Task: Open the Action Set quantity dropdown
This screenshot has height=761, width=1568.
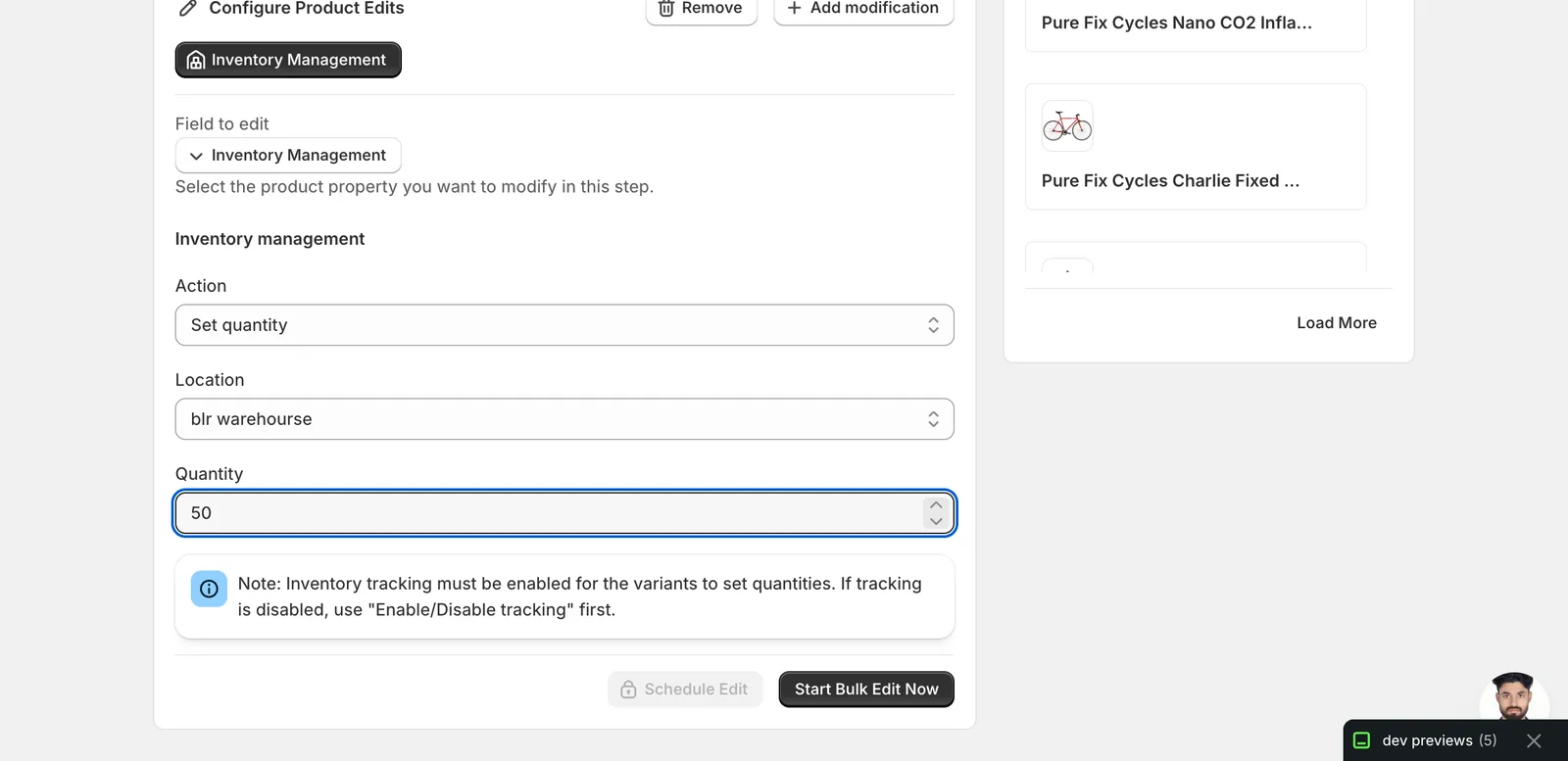Action: pos(564,325)
